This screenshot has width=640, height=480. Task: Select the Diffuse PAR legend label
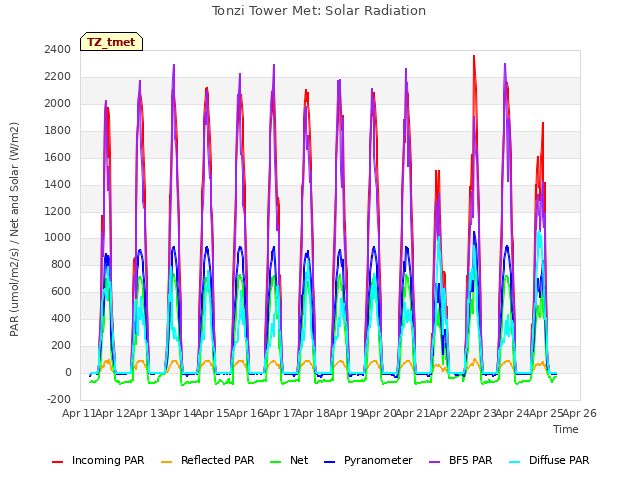559,460
